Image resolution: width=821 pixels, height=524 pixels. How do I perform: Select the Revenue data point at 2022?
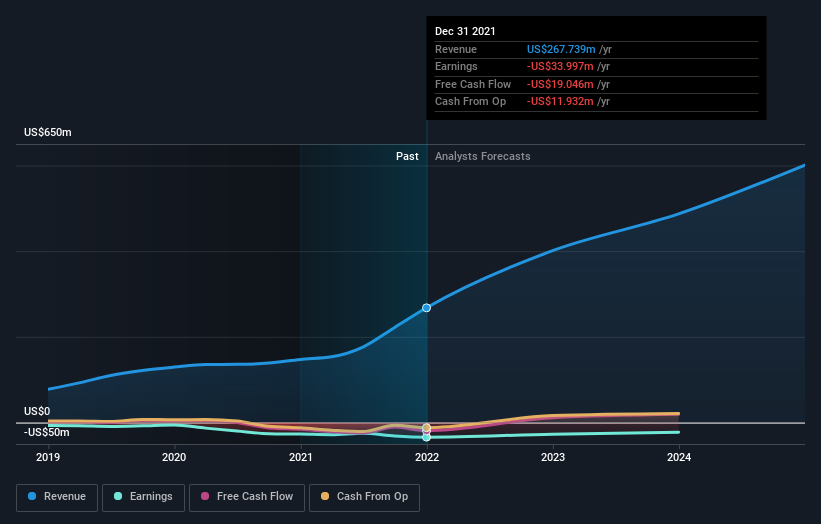pos(427,308)
